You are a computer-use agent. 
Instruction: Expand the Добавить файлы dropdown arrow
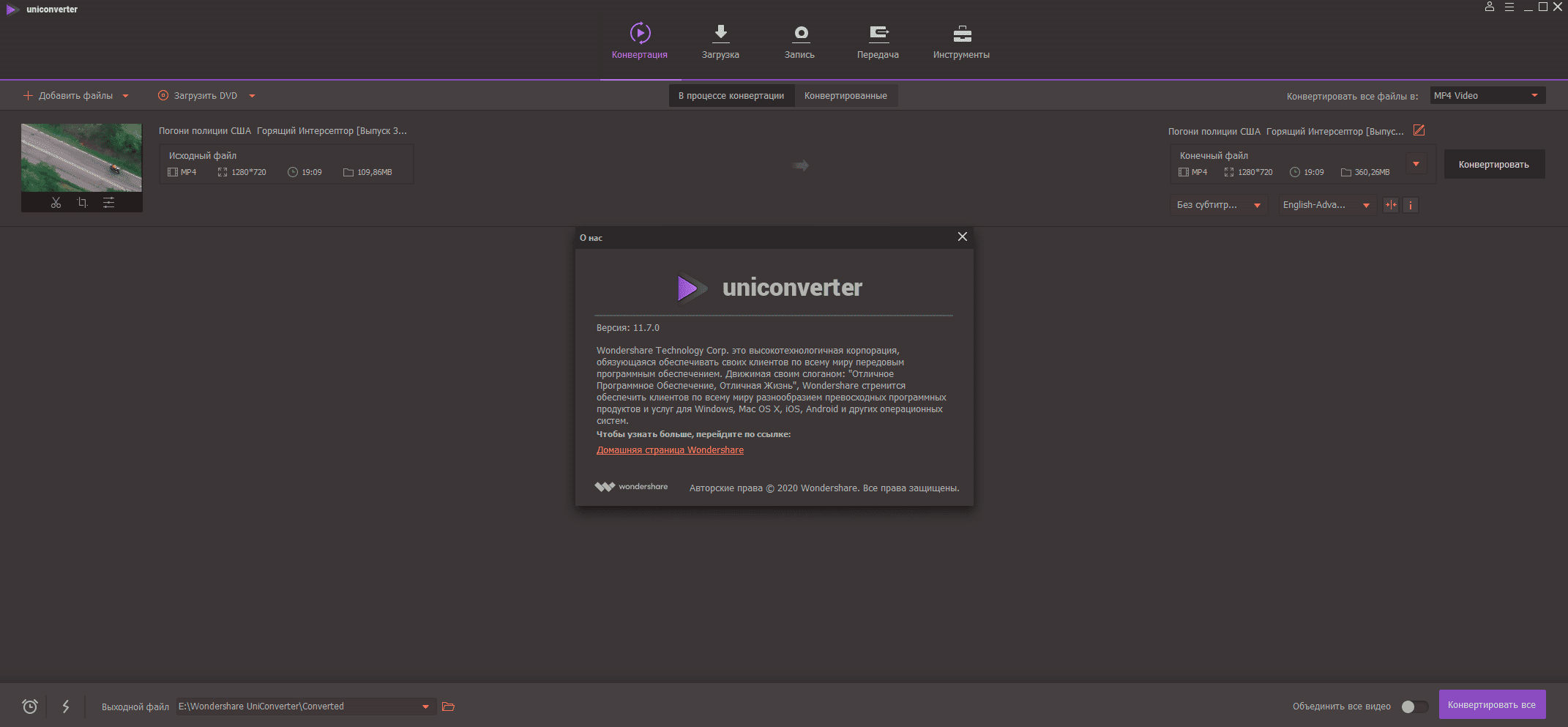[x=125, y=96]
